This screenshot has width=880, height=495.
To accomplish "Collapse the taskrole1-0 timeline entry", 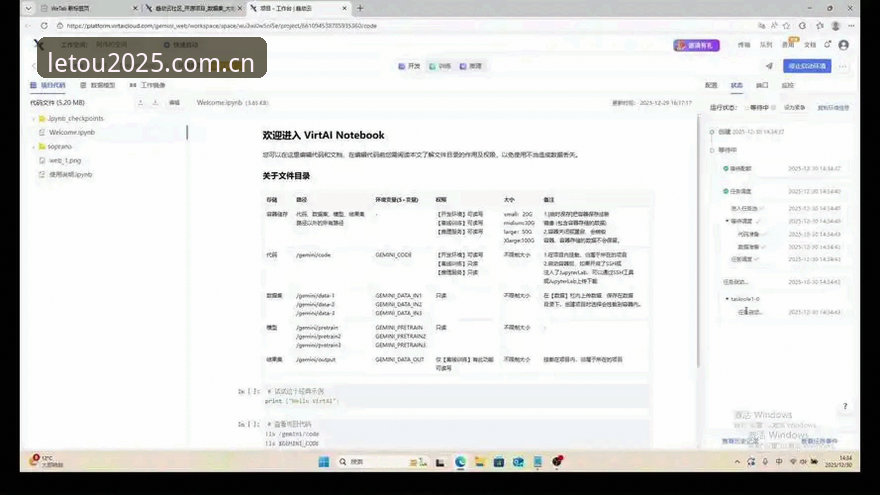I will point(727,299).
